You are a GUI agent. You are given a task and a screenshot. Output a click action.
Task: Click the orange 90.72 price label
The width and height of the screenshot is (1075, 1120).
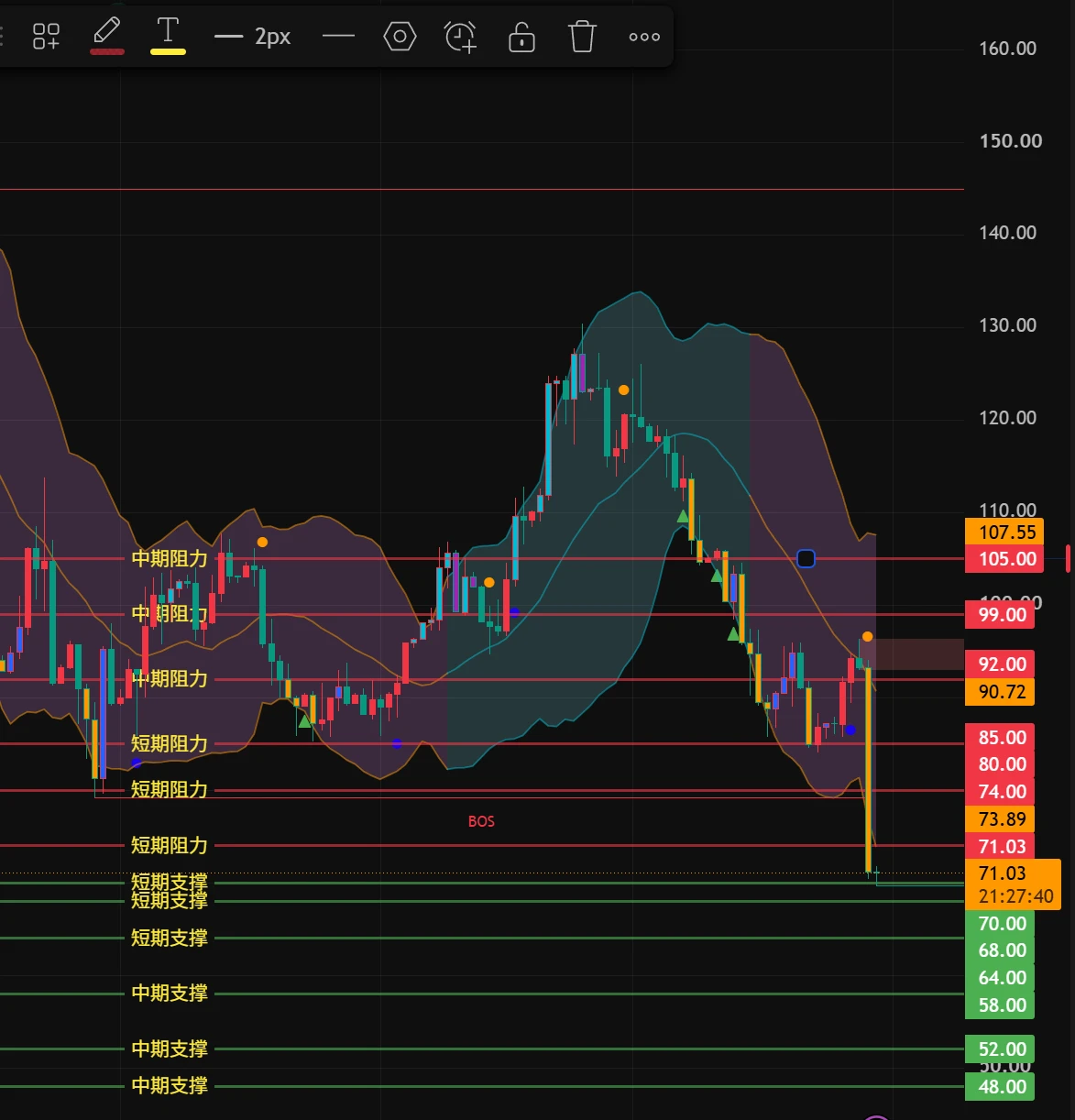click(1001, 692)
